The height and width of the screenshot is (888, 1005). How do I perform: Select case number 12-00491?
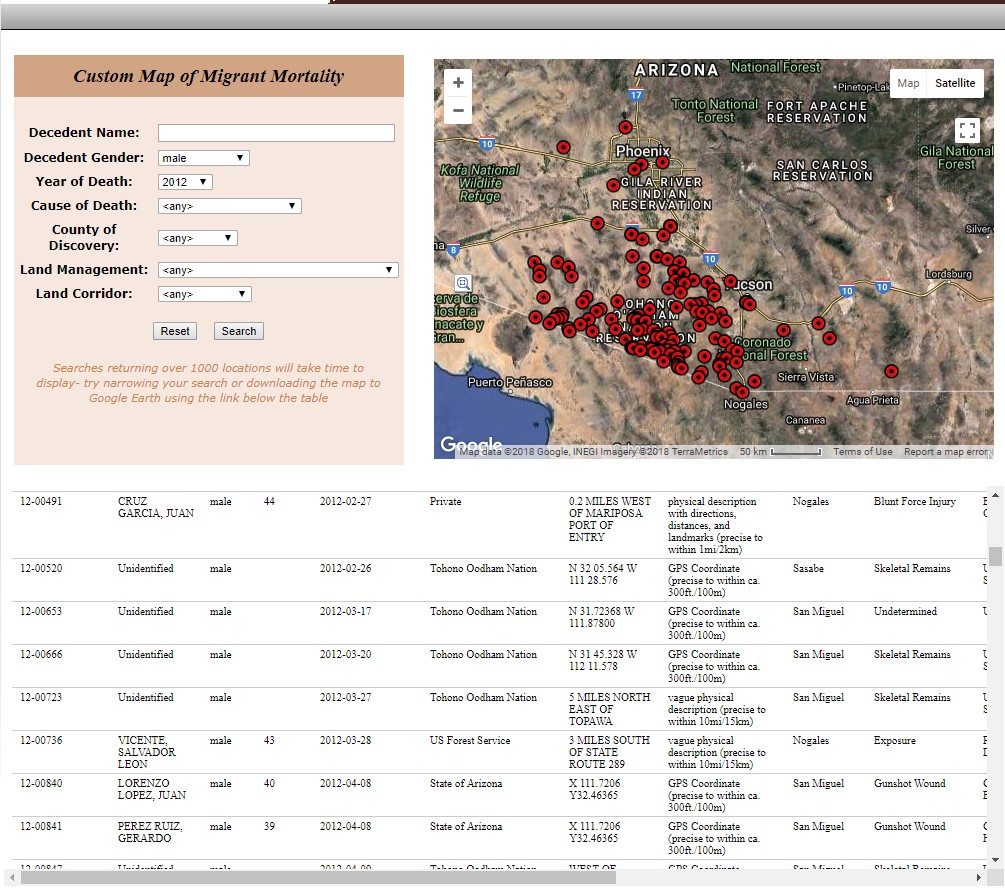coord(41,501)
